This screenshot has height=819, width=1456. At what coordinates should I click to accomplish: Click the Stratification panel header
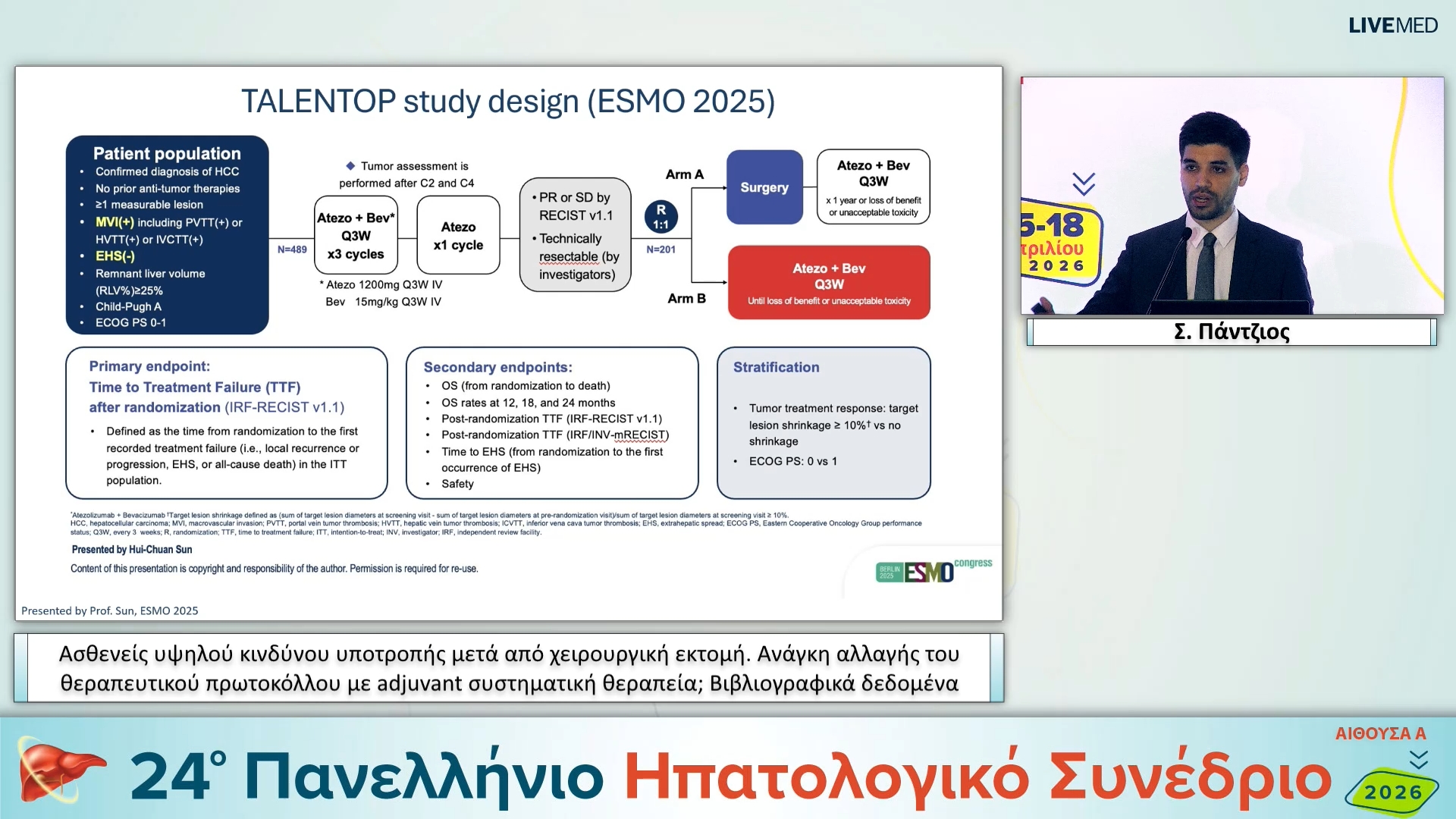776,367
